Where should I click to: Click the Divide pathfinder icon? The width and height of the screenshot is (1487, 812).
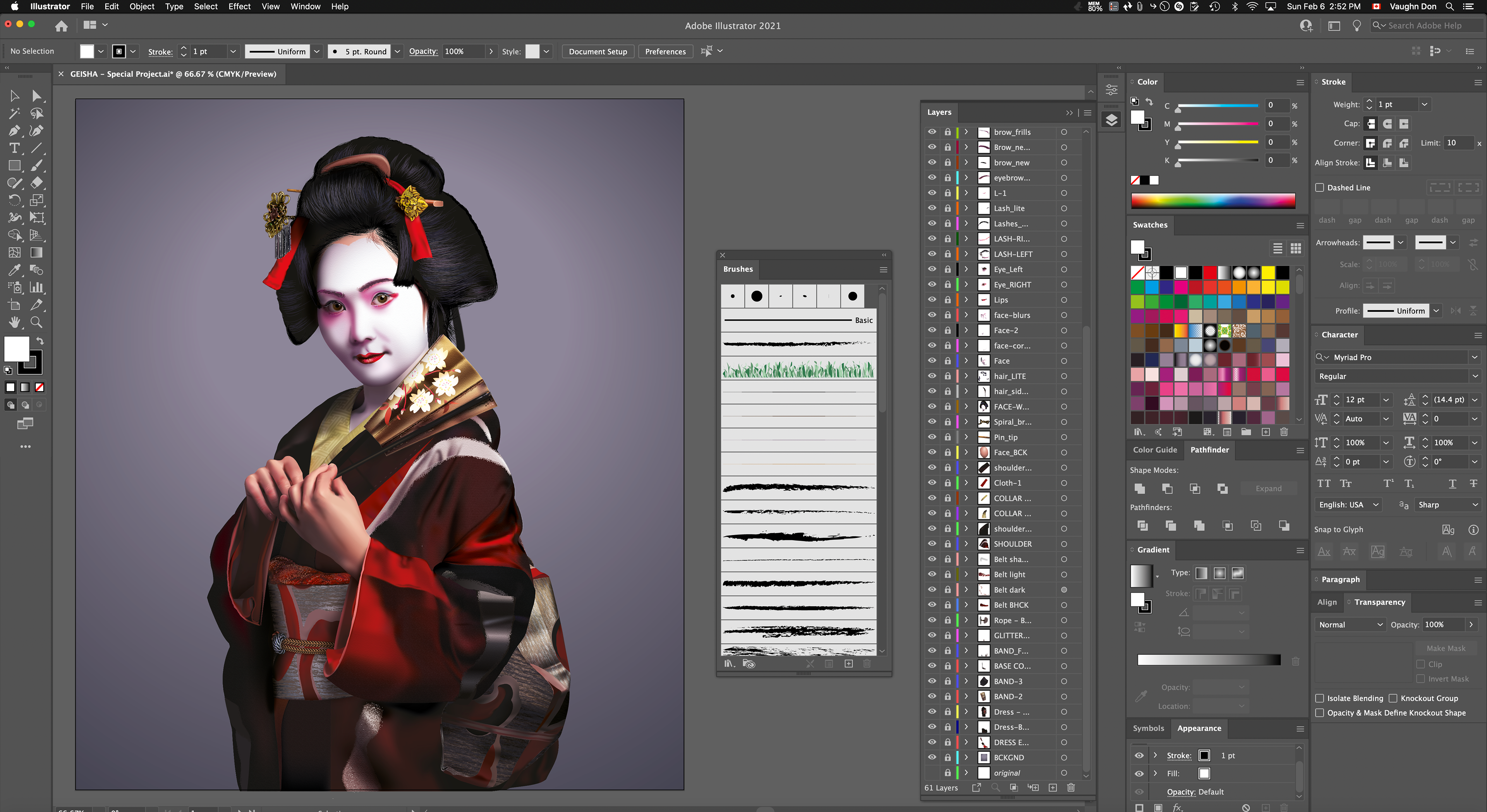tap(1142, 525)
